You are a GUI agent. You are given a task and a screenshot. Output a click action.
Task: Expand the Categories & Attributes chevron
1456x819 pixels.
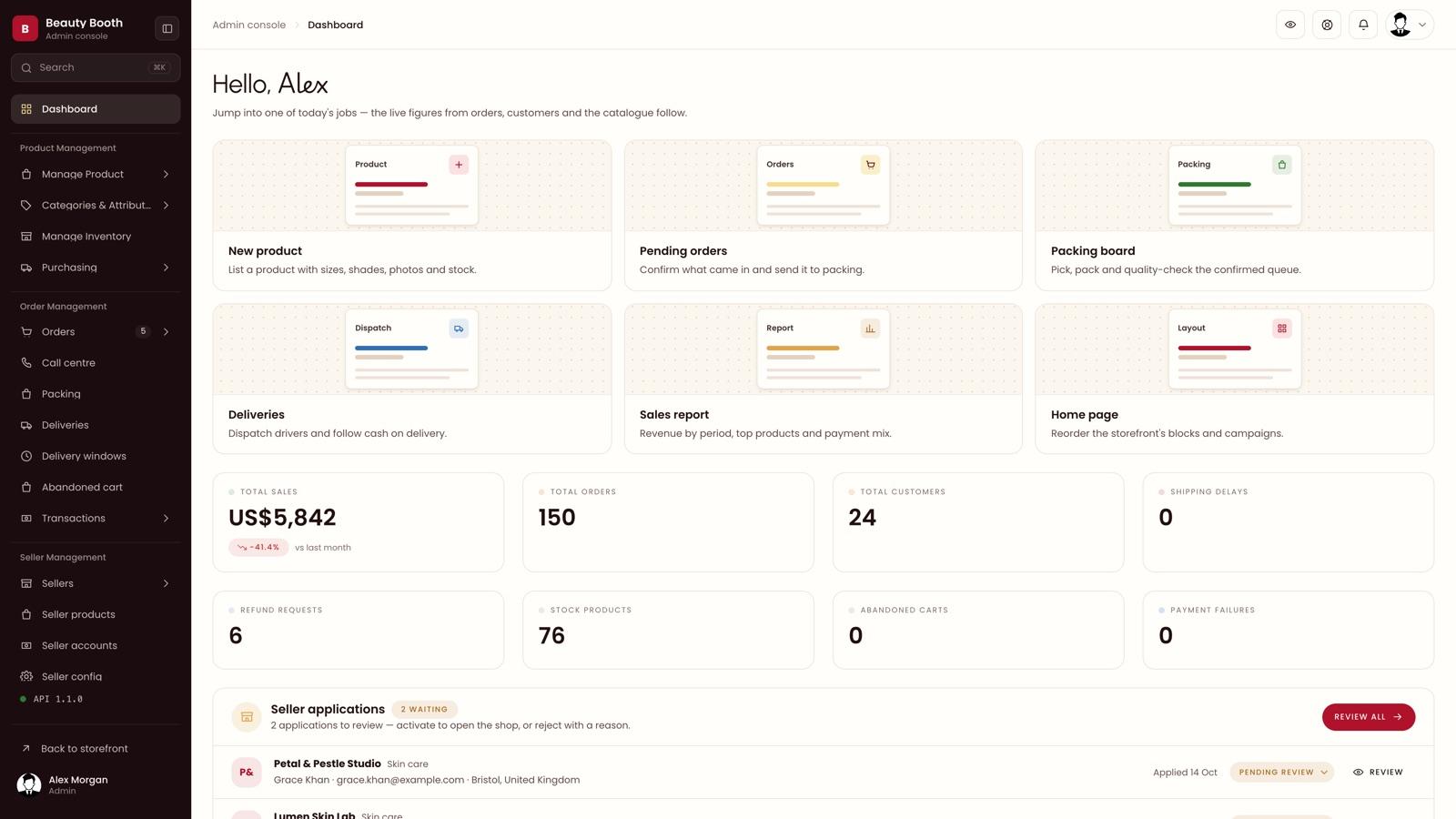coord(166,206)
